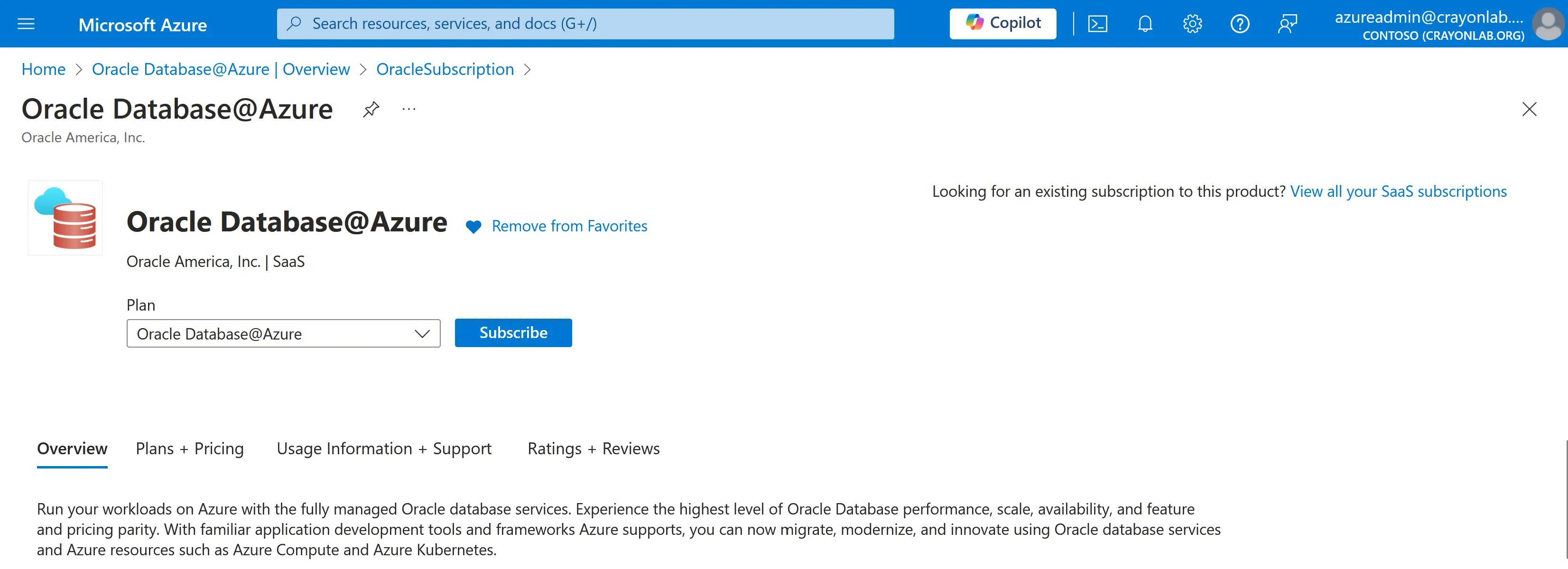Open Usage Information + Support tab
The image size is (1568, 569).
tap(383, 449)
